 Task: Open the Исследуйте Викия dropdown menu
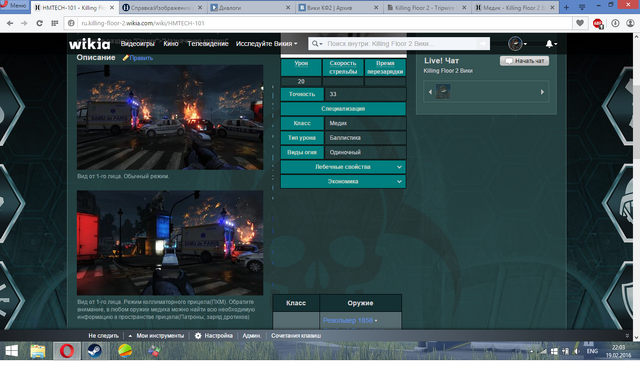tap(267, 44)
